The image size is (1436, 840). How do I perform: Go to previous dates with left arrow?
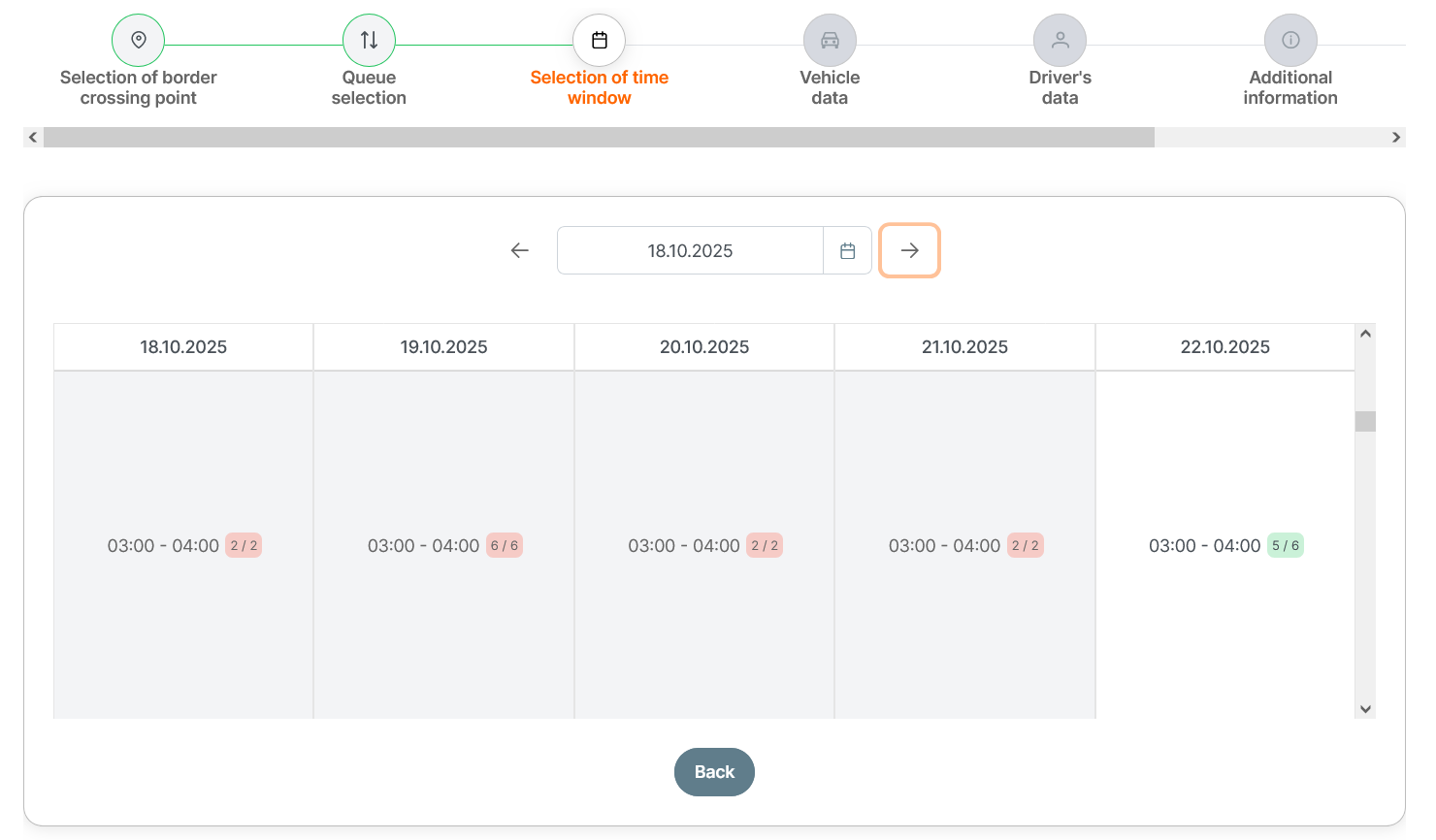(520, 251)
